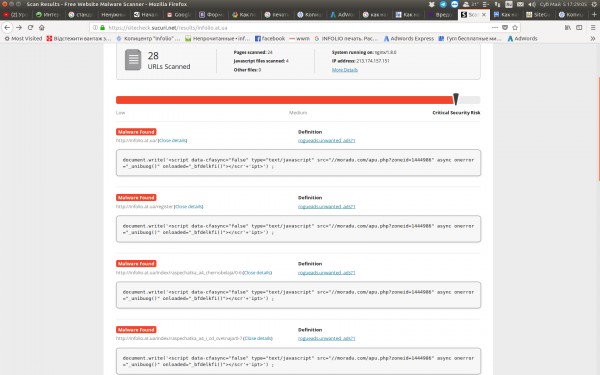Close details for http://infolio.at.ua/ entry
Image resolution: width=600 pixels, height=375 pixels.
[x=173, y=140]
